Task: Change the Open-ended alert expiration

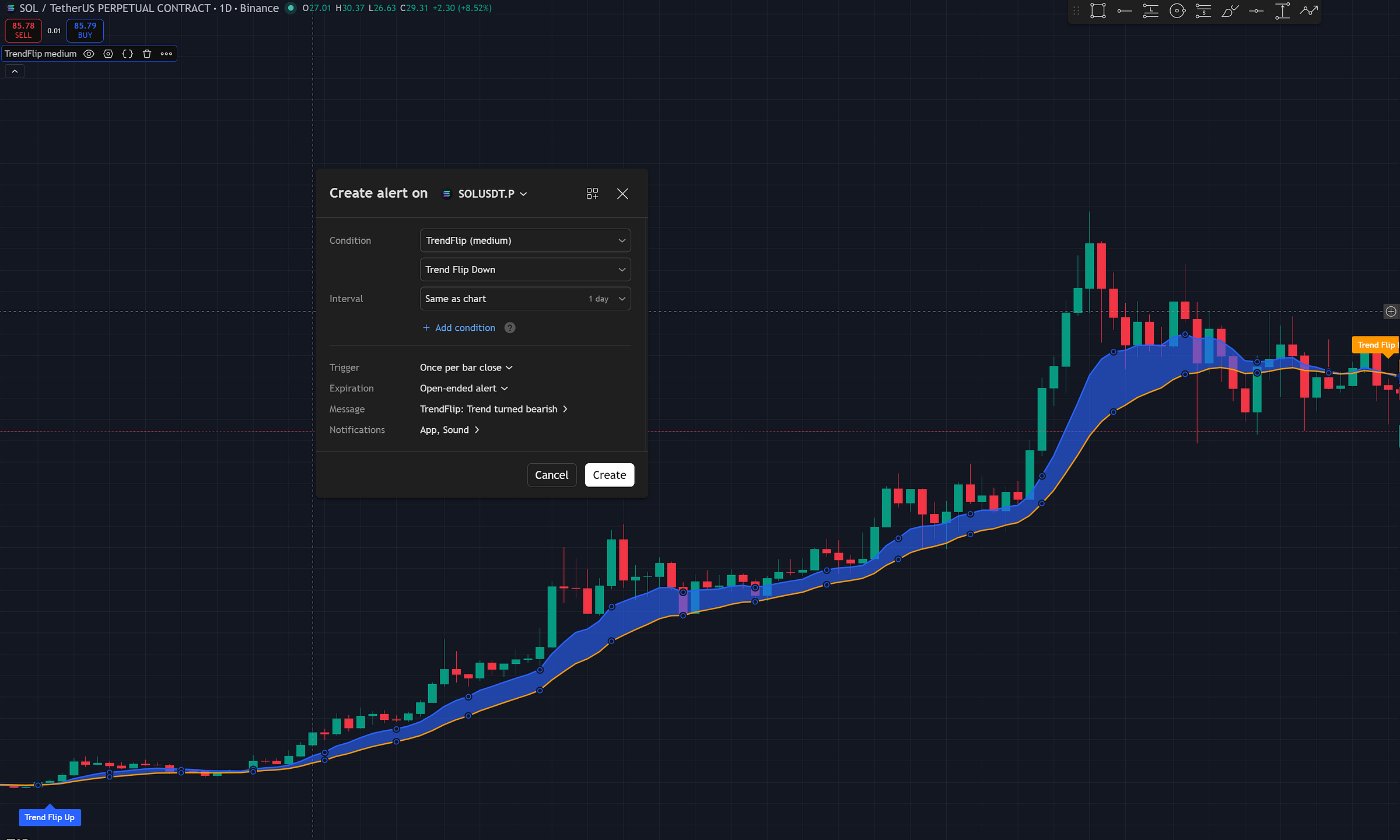Action: [464, 388]
